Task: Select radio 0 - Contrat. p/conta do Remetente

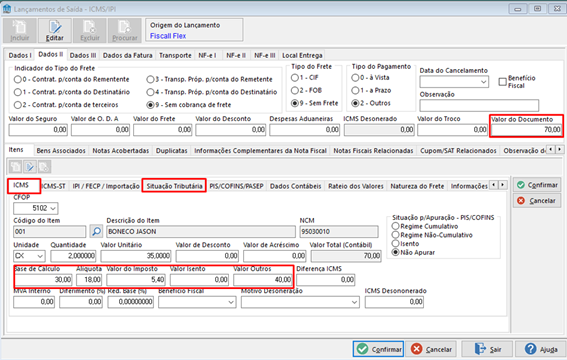Action: (x=17, y=79)
